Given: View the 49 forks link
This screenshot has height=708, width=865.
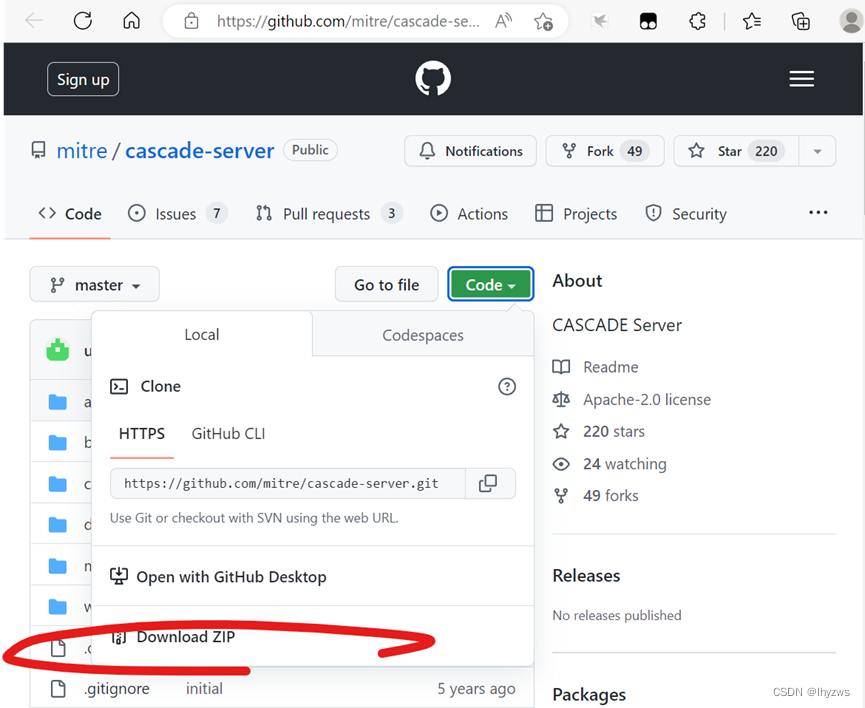Looking at the screenshot, I should pyautogui.click(x=611, y=496).
